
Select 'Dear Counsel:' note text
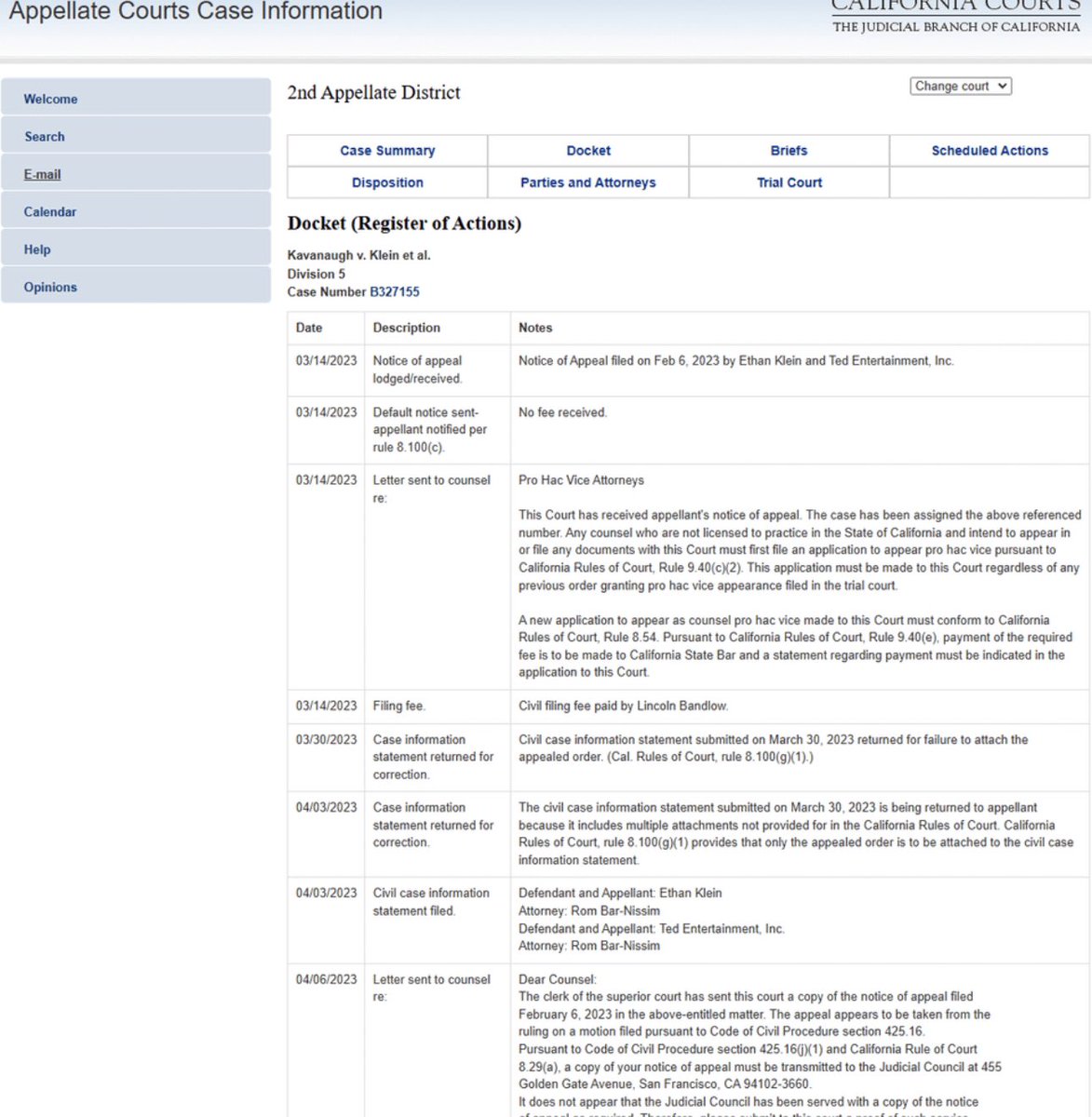pos(557,980)
